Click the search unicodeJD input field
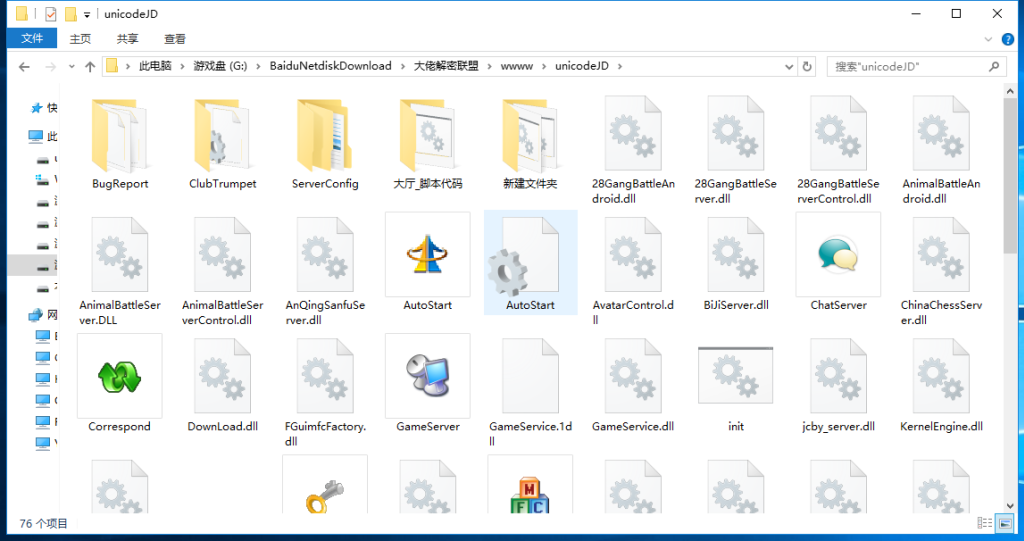The width and height of the screenshot is (1024, 541). click(x=916, y=67)
